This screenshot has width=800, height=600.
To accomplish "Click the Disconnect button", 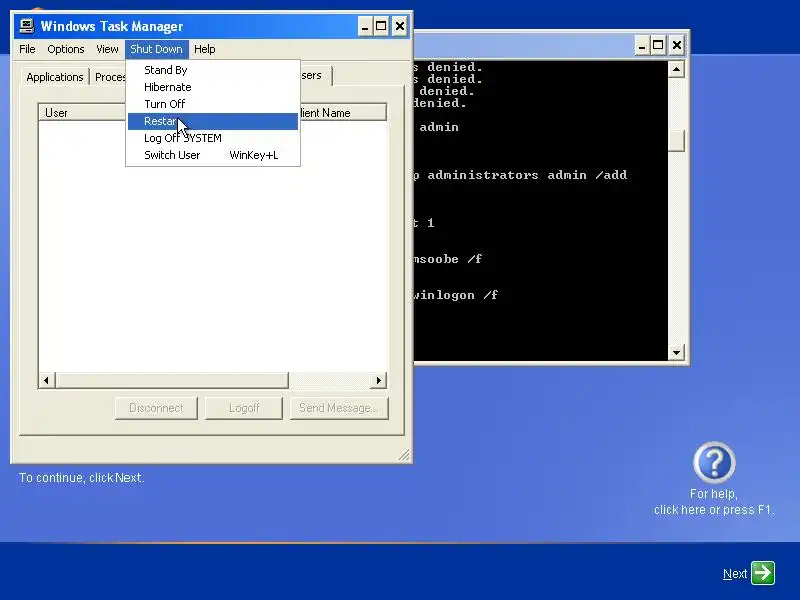I will (x=156, y=408).
